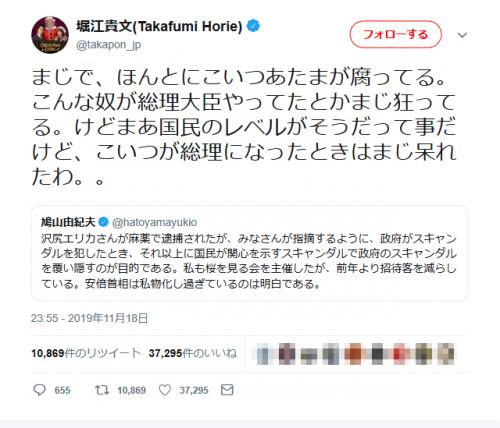
Task: Click the reply speech bubble icon
Action: click(40, 390)
